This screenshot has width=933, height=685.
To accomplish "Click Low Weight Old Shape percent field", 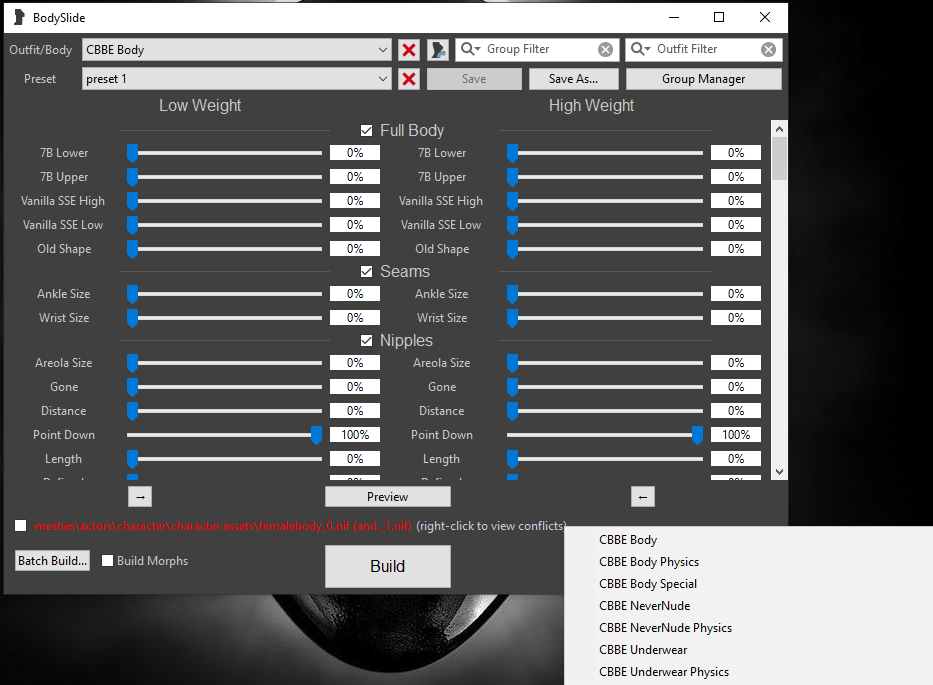I will coord(355,249).
